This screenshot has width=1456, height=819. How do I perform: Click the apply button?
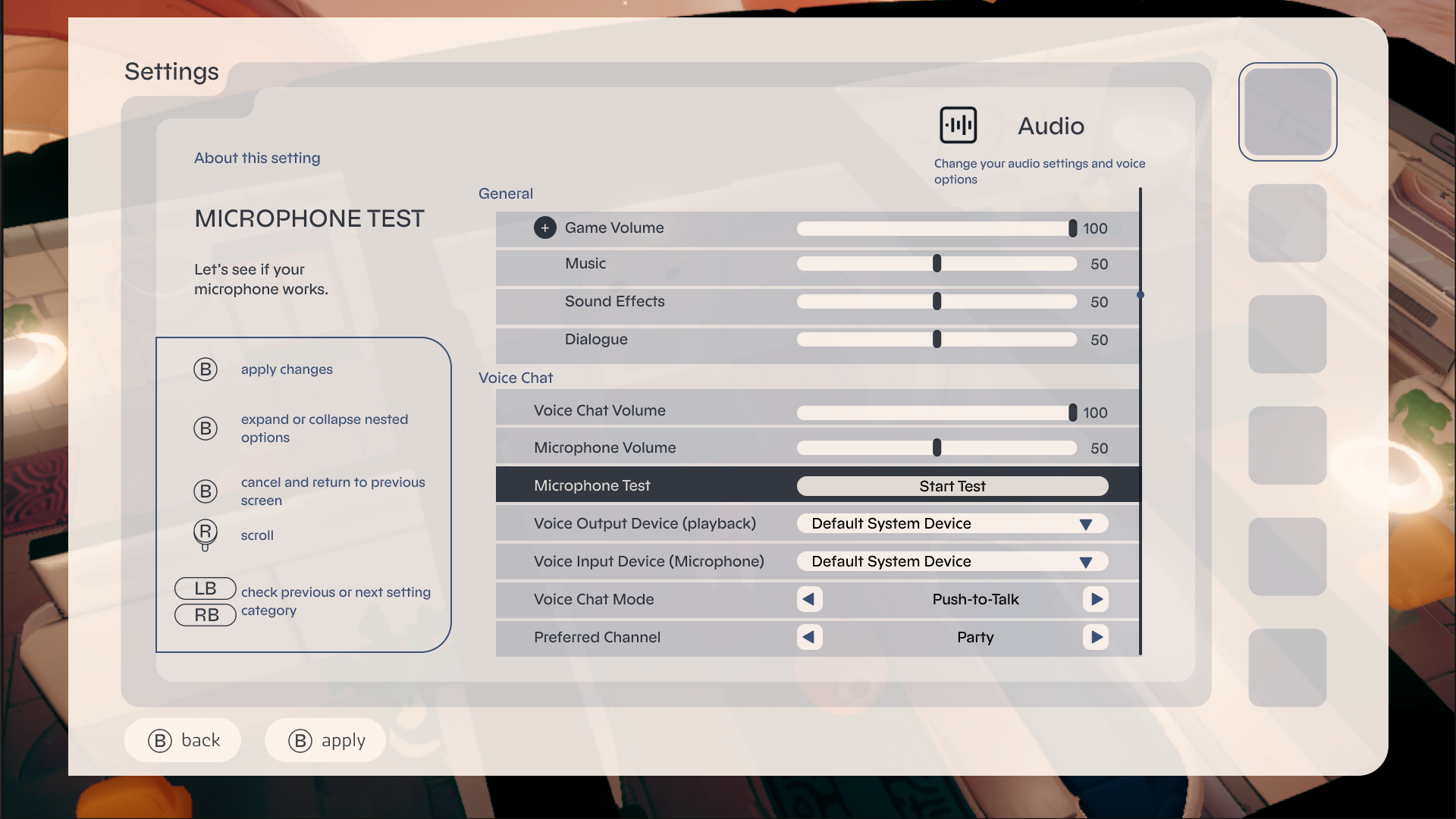[x=325, y=739]
